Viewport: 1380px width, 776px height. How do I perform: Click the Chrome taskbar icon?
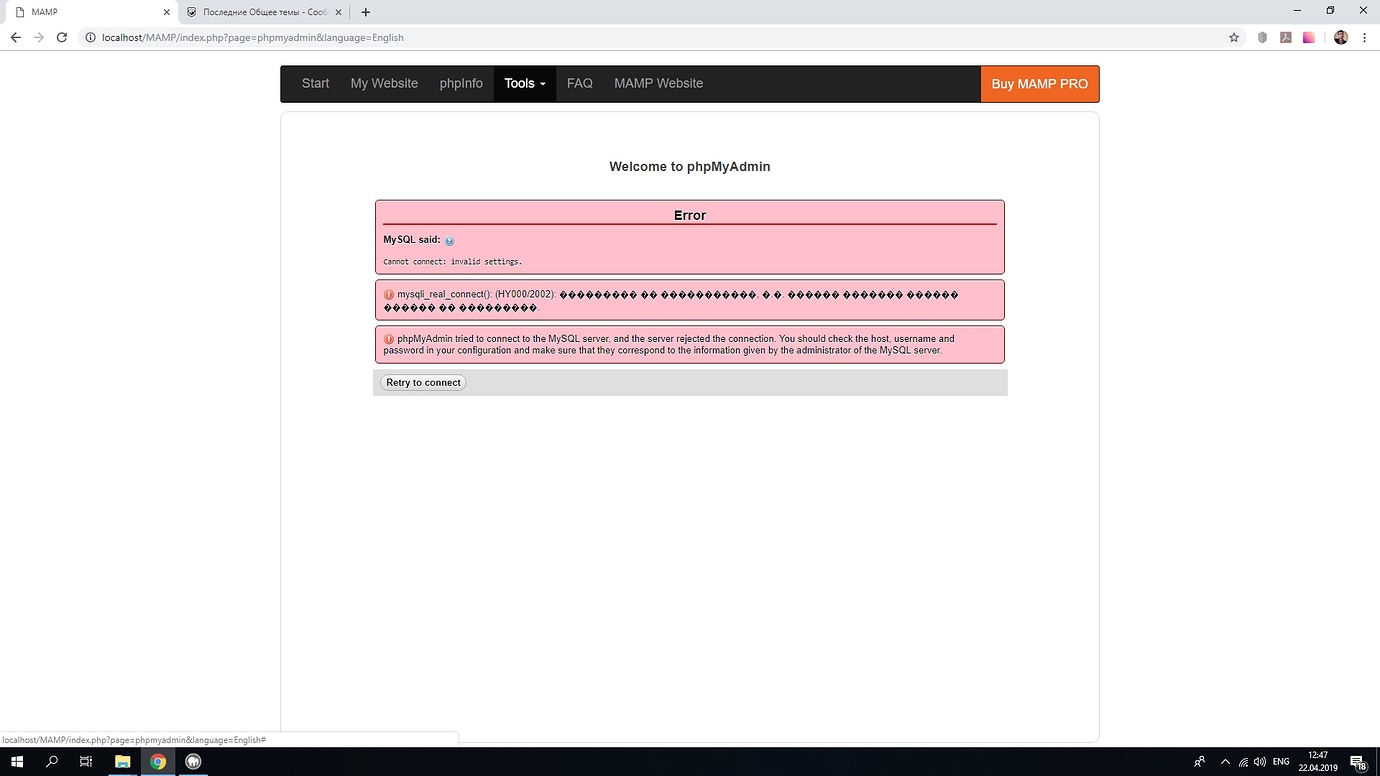pos(158,761)
